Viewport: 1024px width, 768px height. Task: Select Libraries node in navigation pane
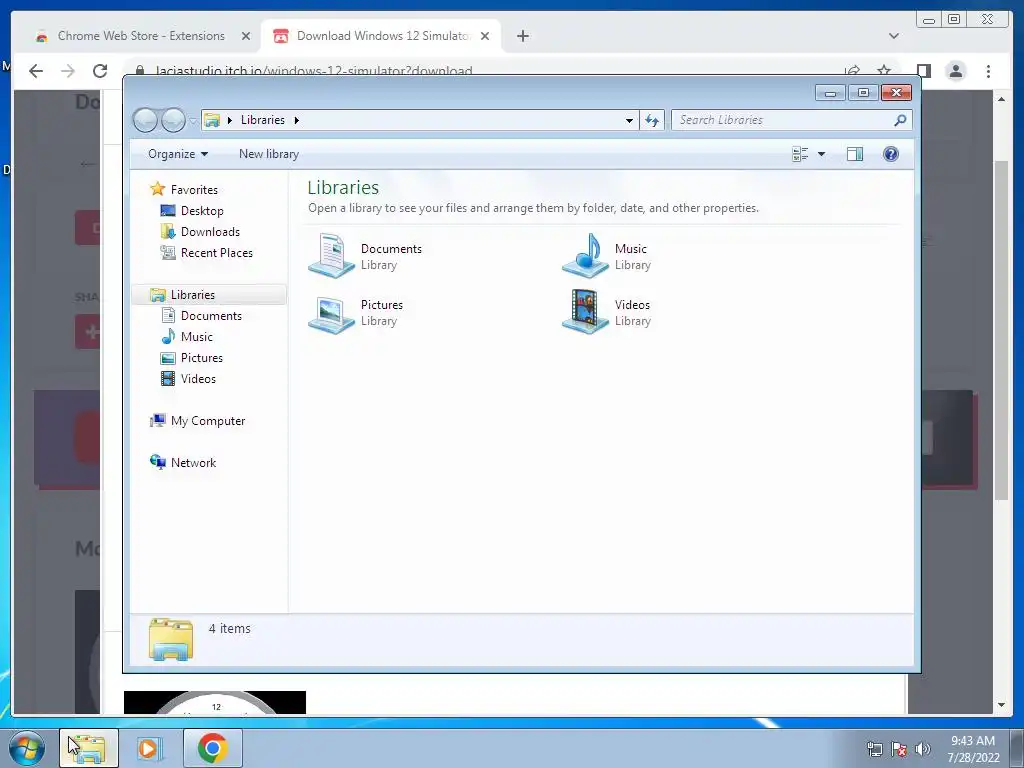(193, 295)
